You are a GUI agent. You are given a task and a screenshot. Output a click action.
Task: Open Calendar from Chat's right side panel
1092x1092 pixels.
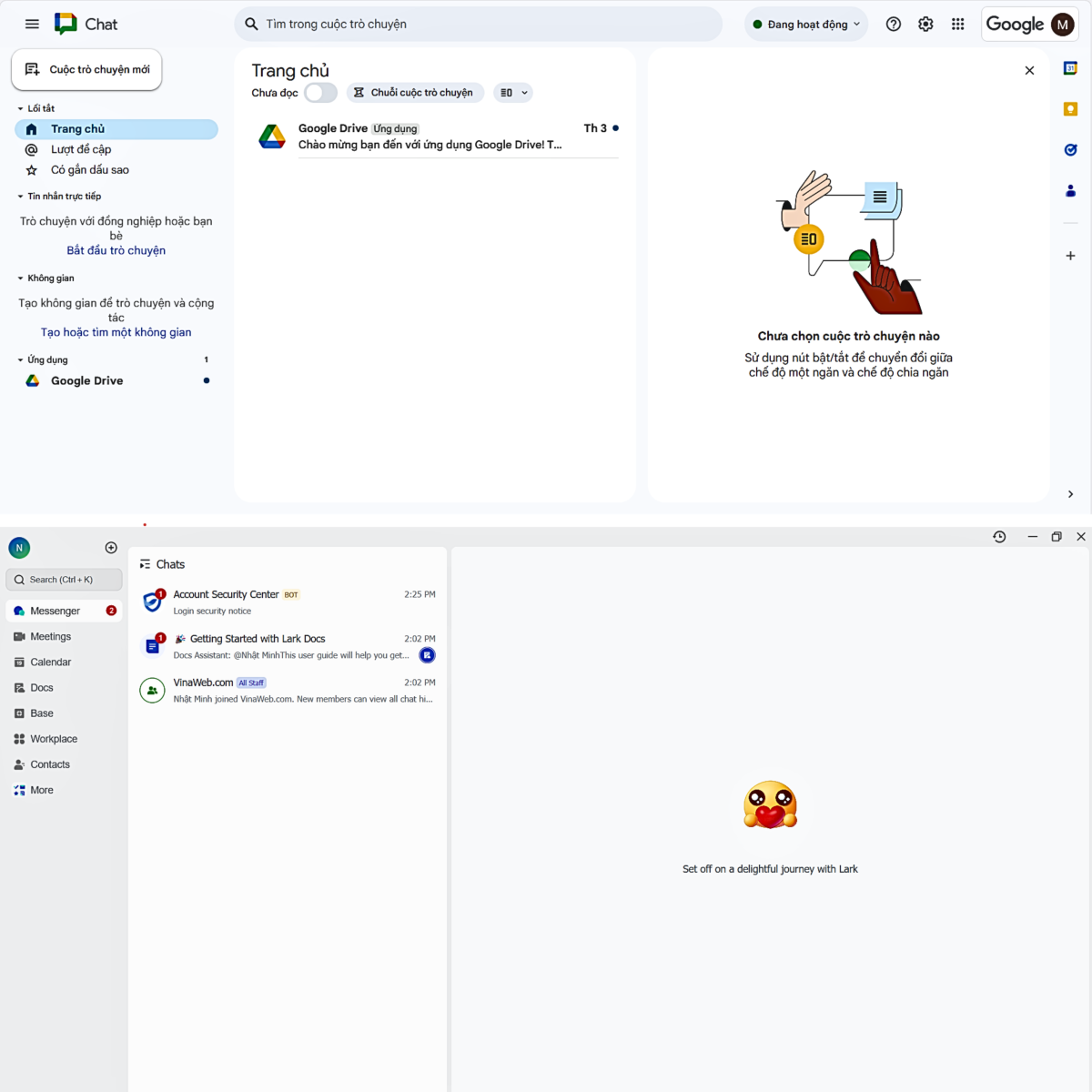pyautogui.click(x=1071, y=69)
